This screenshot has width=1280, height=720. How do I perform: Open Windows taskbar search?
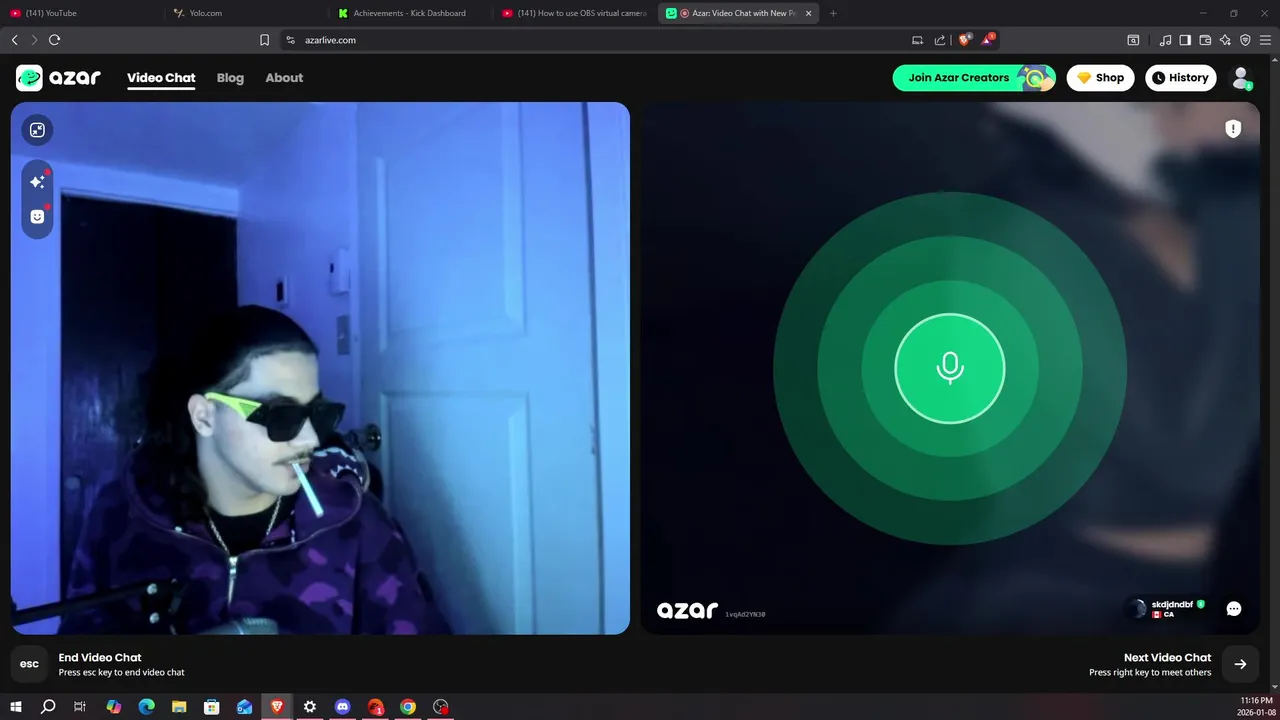click(48, 707)
